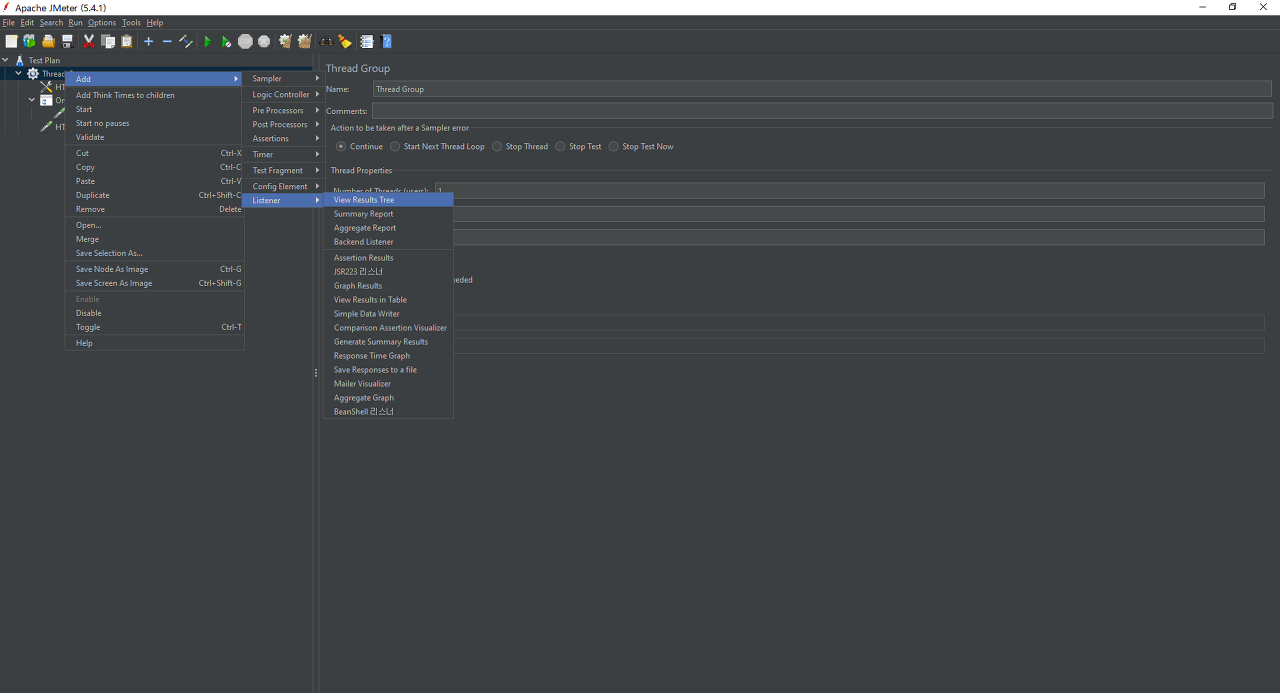Choose Summary Report listener
Image resolution: width=1280 pixels, height=693 pixels.
388,214
